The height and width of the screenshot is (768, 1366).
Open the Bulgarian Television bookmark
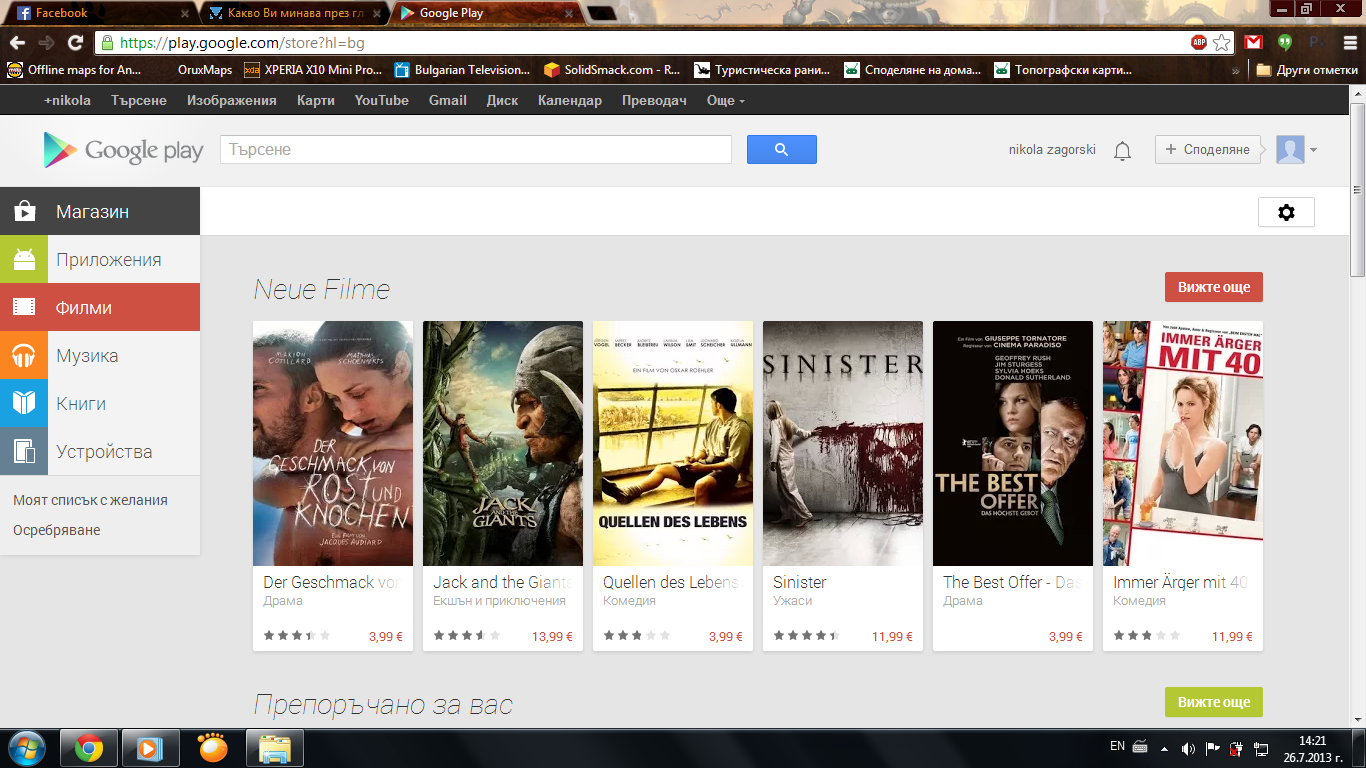462,70
